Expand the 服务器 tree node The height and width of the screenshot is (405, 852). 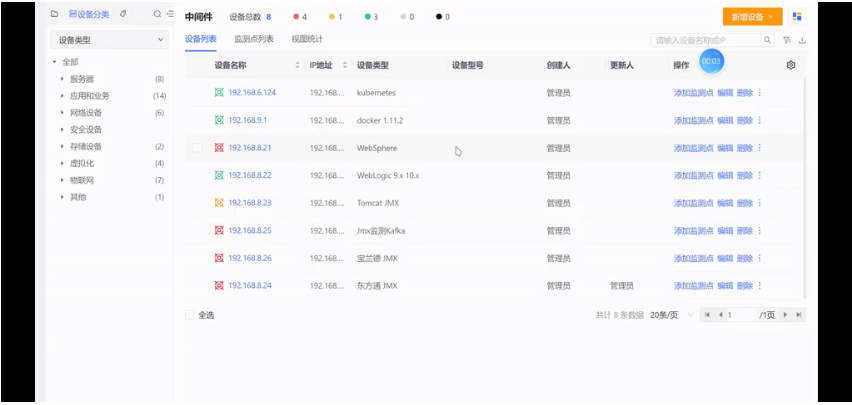[62, 79]
